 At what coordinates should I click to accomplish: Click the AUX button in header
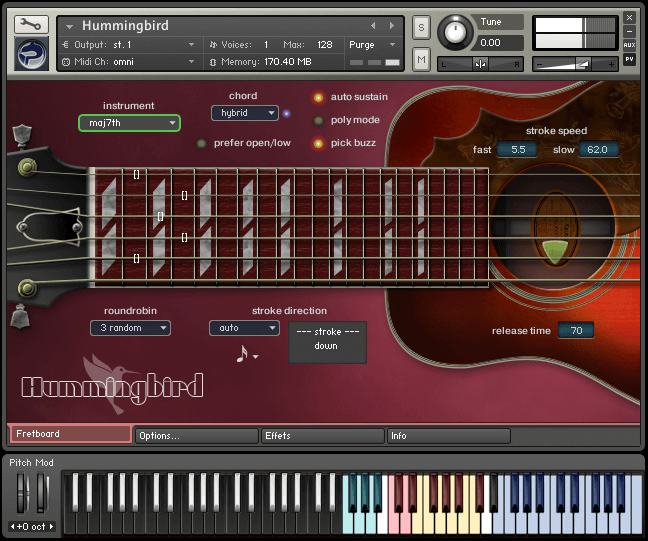tap(629, 45)
